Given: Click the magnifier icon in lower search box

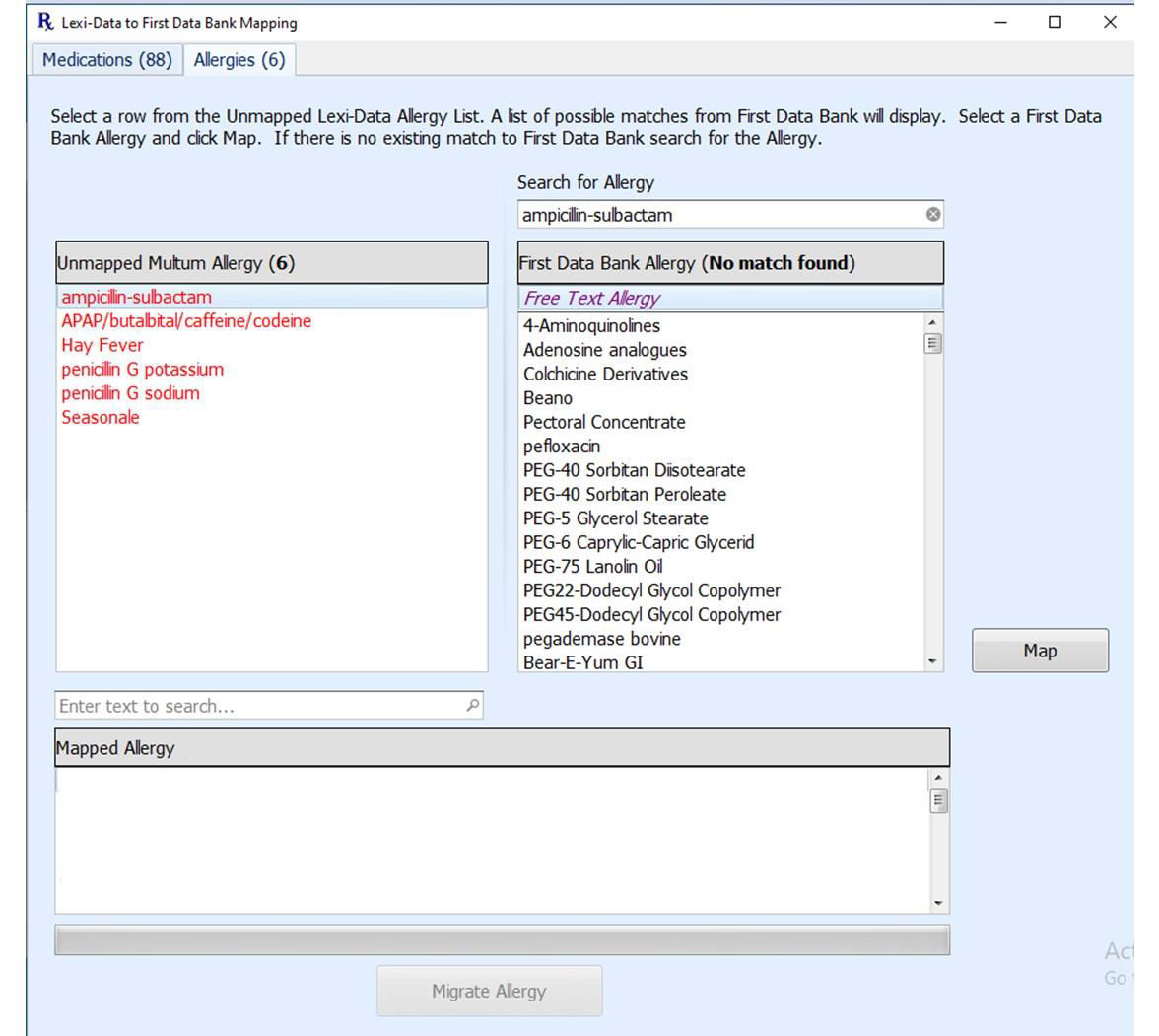Looking at the screenshot, I should [472, 705].
